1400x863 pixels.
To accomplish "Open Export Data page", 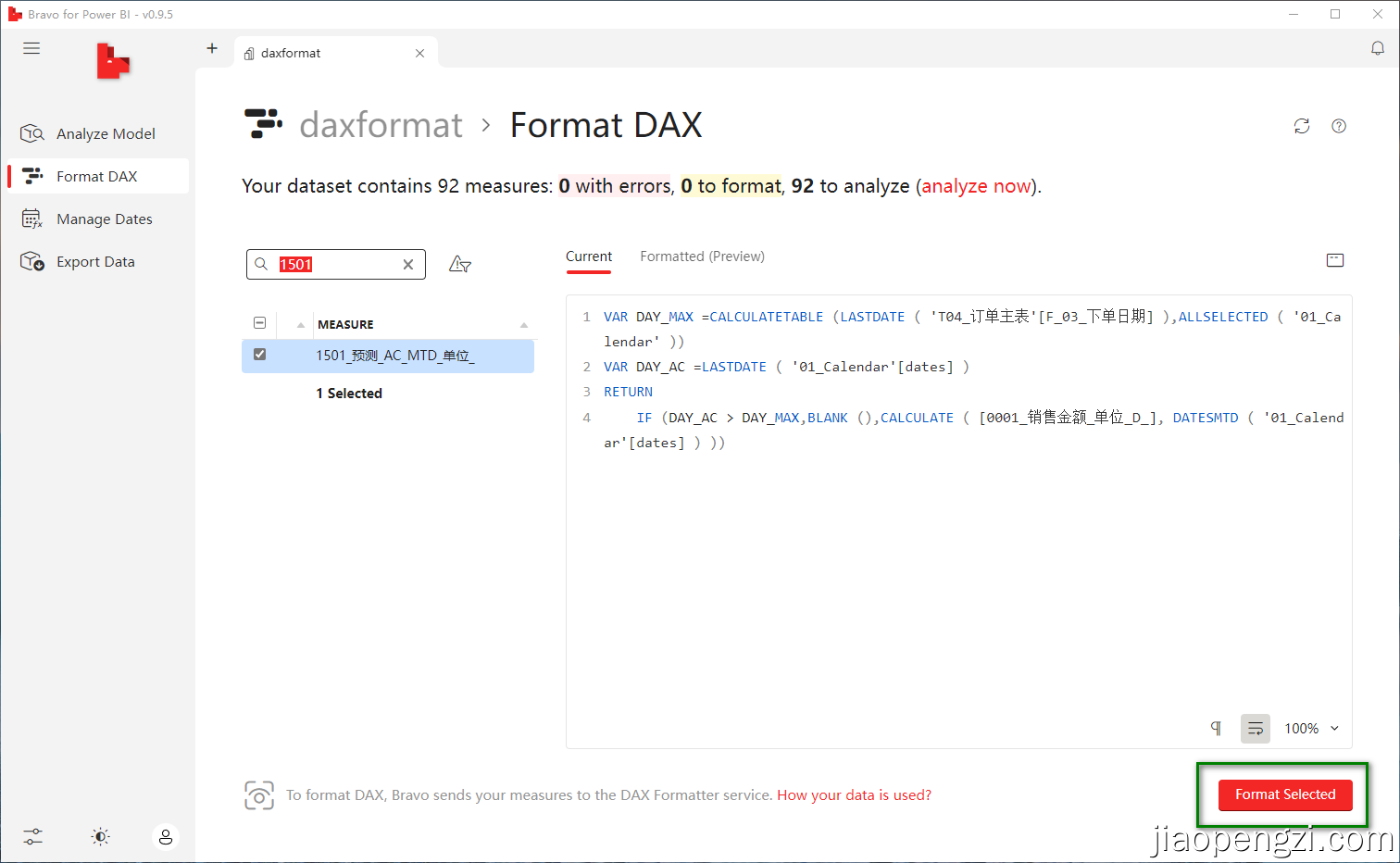I will (x=98, y=261).
